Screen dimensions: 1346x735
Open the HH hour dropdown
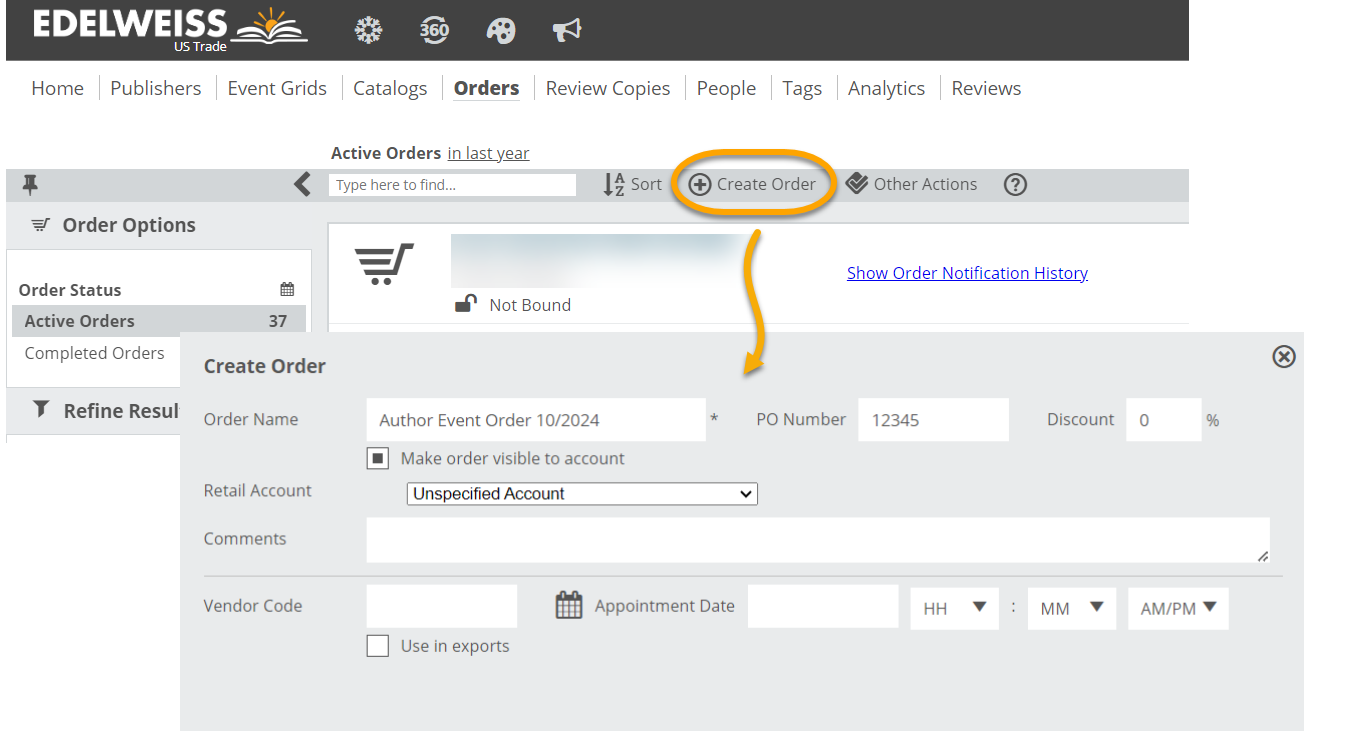(954, 608)
